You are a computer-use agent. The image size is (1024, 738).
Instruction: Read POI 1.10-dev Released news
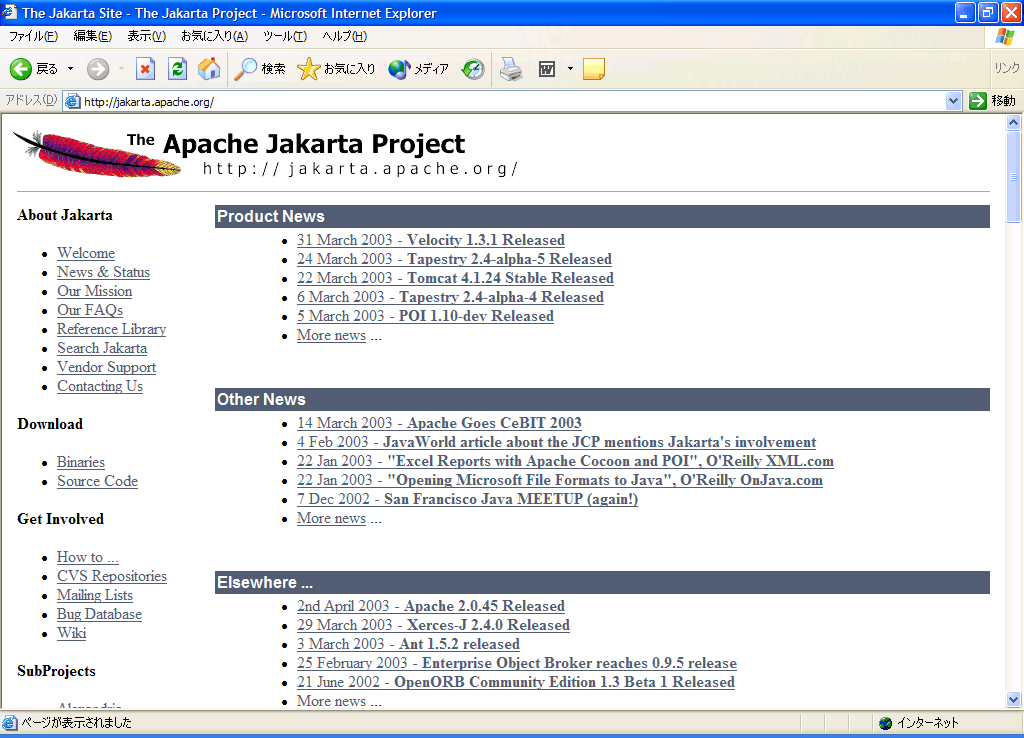425,315
